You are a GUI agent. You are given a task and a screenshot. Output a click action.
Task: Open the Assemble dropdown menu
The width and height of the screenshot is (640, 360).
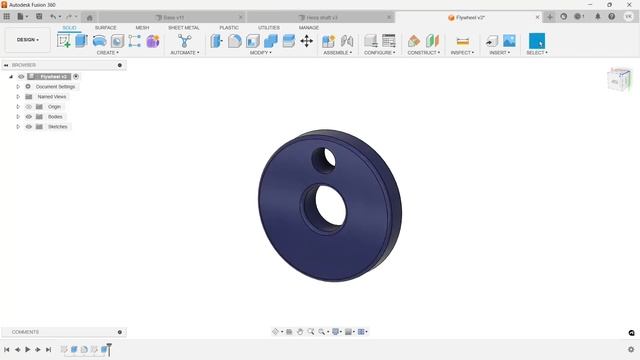[338, 53]
